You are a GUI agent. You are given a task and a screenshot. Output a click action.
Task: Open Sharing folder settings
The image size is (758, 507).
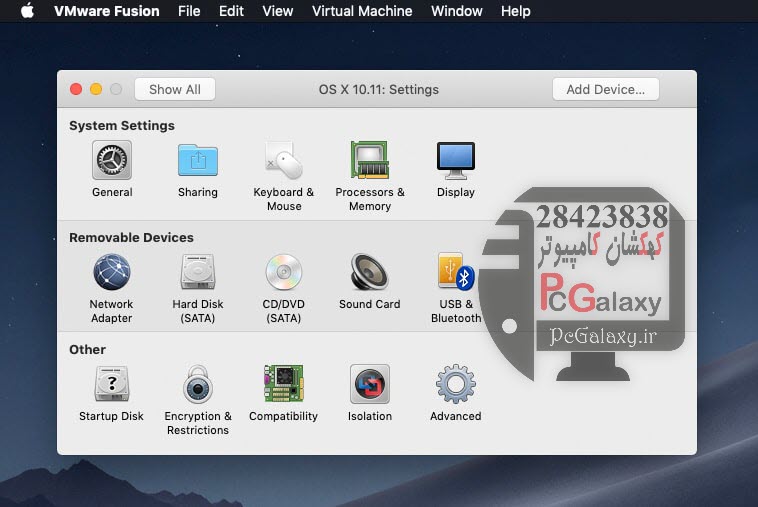tap(198, 161)
